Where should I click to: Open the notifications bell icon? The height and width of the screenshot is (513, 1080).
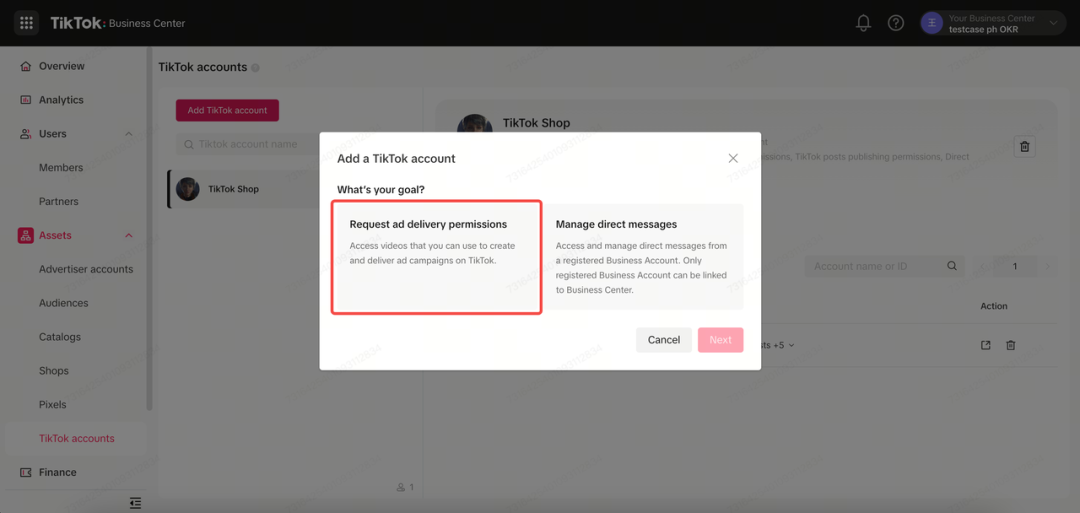point(863,23)
